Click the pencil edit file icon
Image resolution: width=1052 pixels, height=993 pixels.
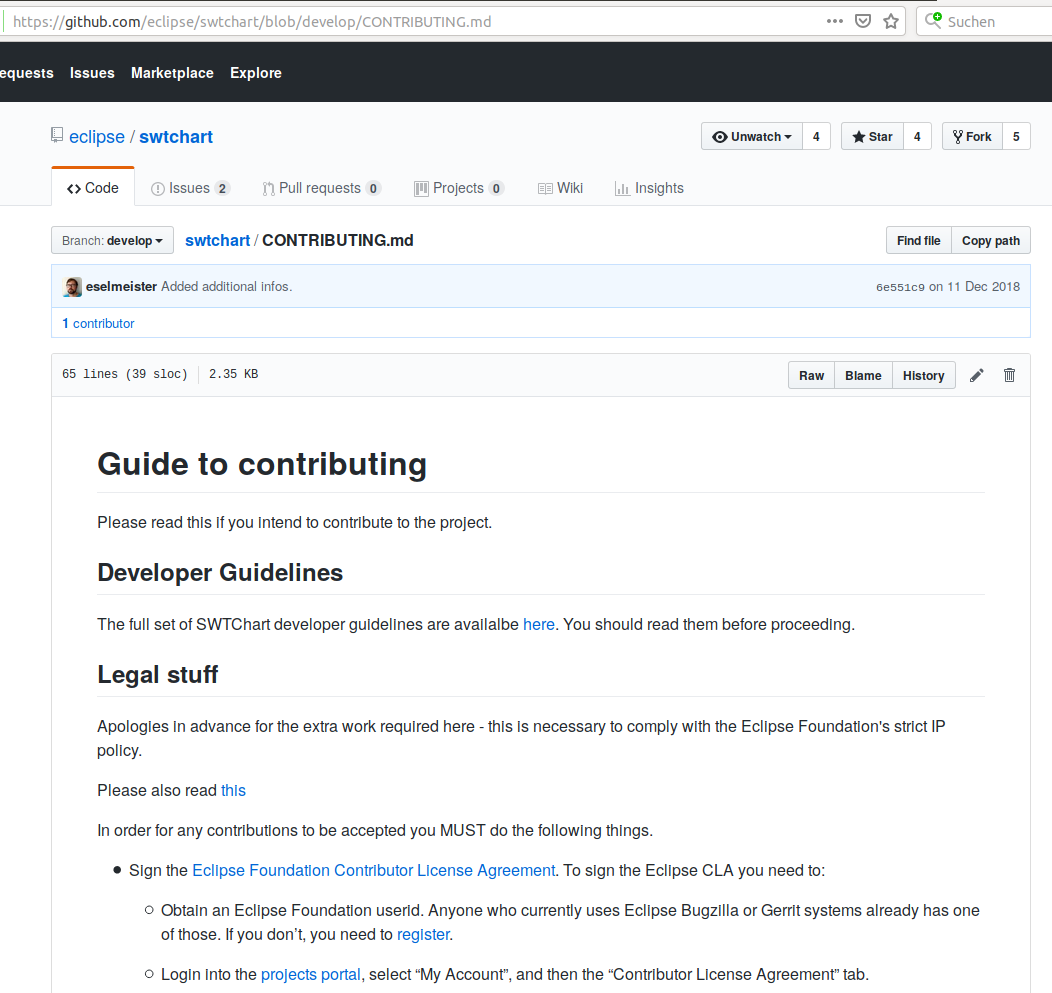click(977, 375)
